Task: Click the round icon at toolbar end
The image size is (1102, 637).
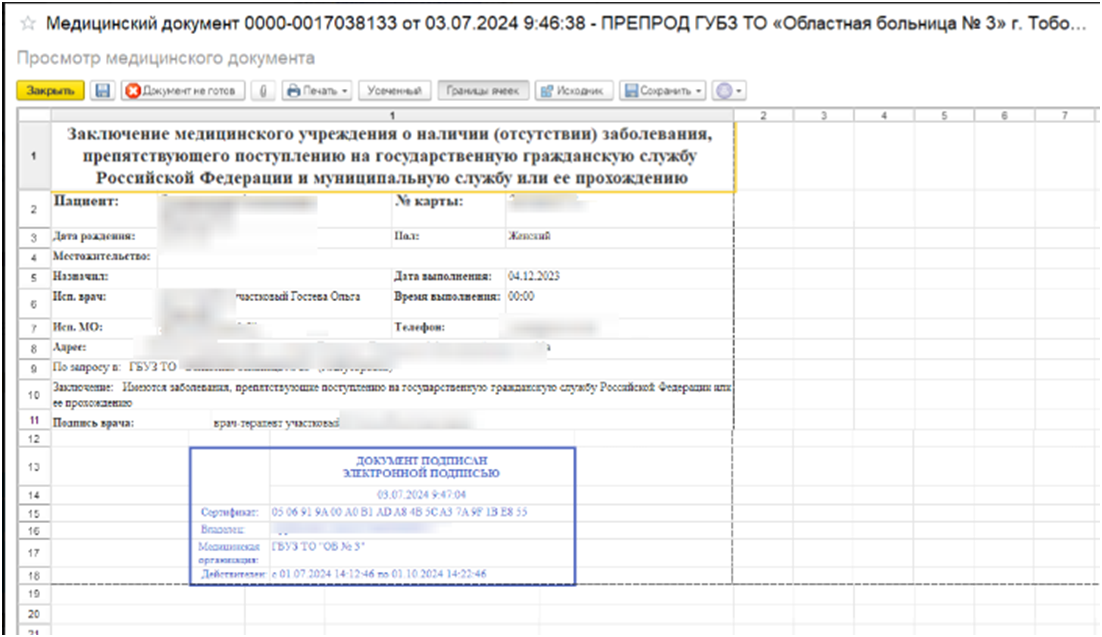Action: (x=724, y=90)
